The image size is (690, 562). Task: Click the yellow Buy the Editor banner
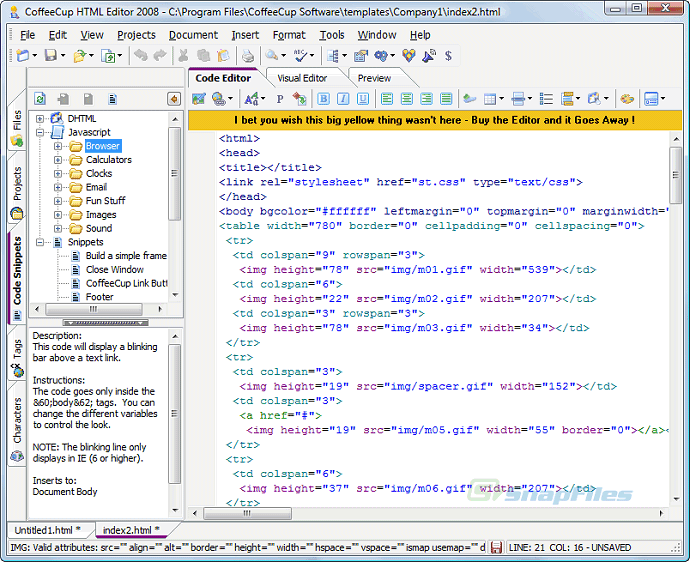434,120
